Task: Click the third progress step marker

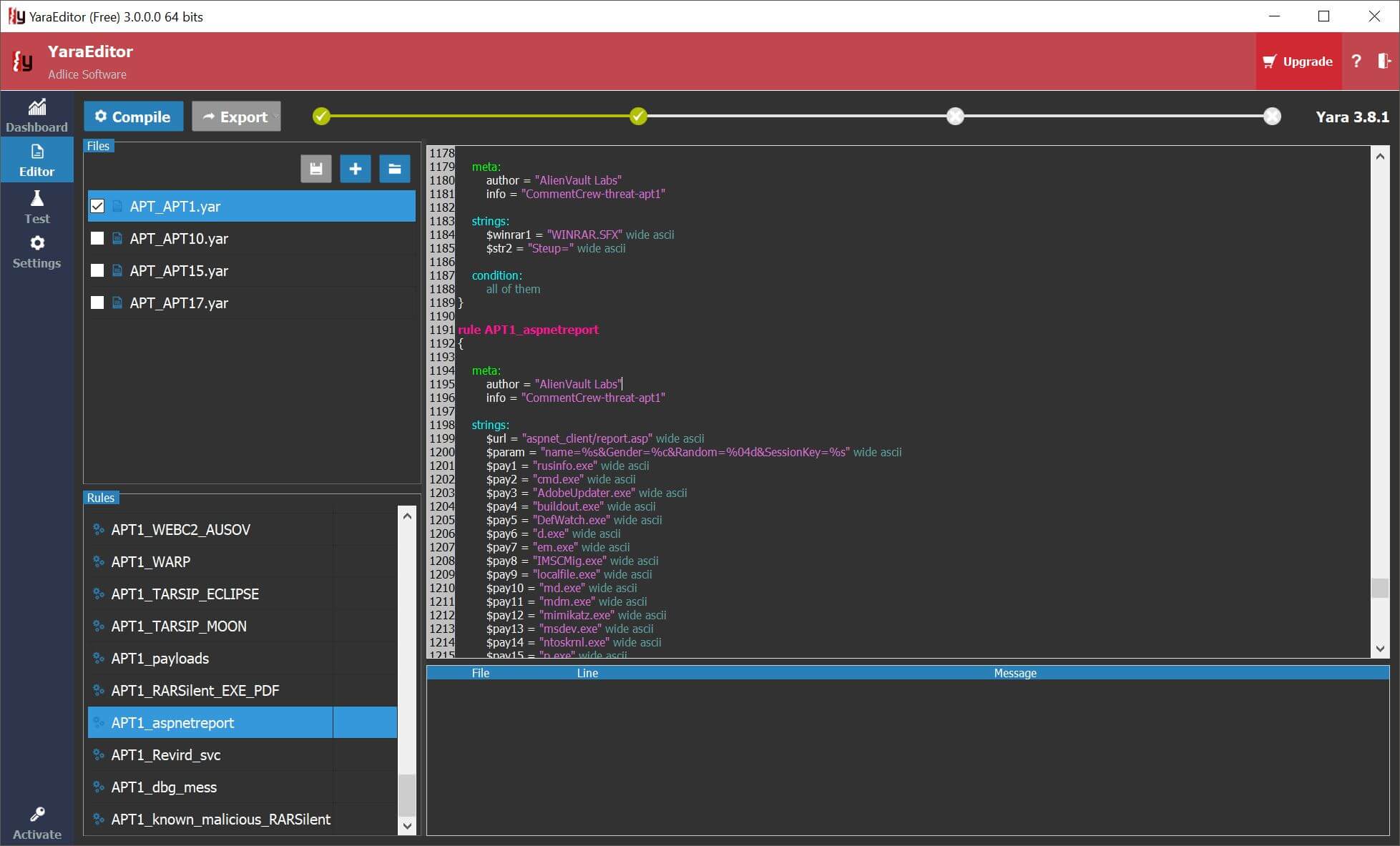Action: click(x=955, y=116)
